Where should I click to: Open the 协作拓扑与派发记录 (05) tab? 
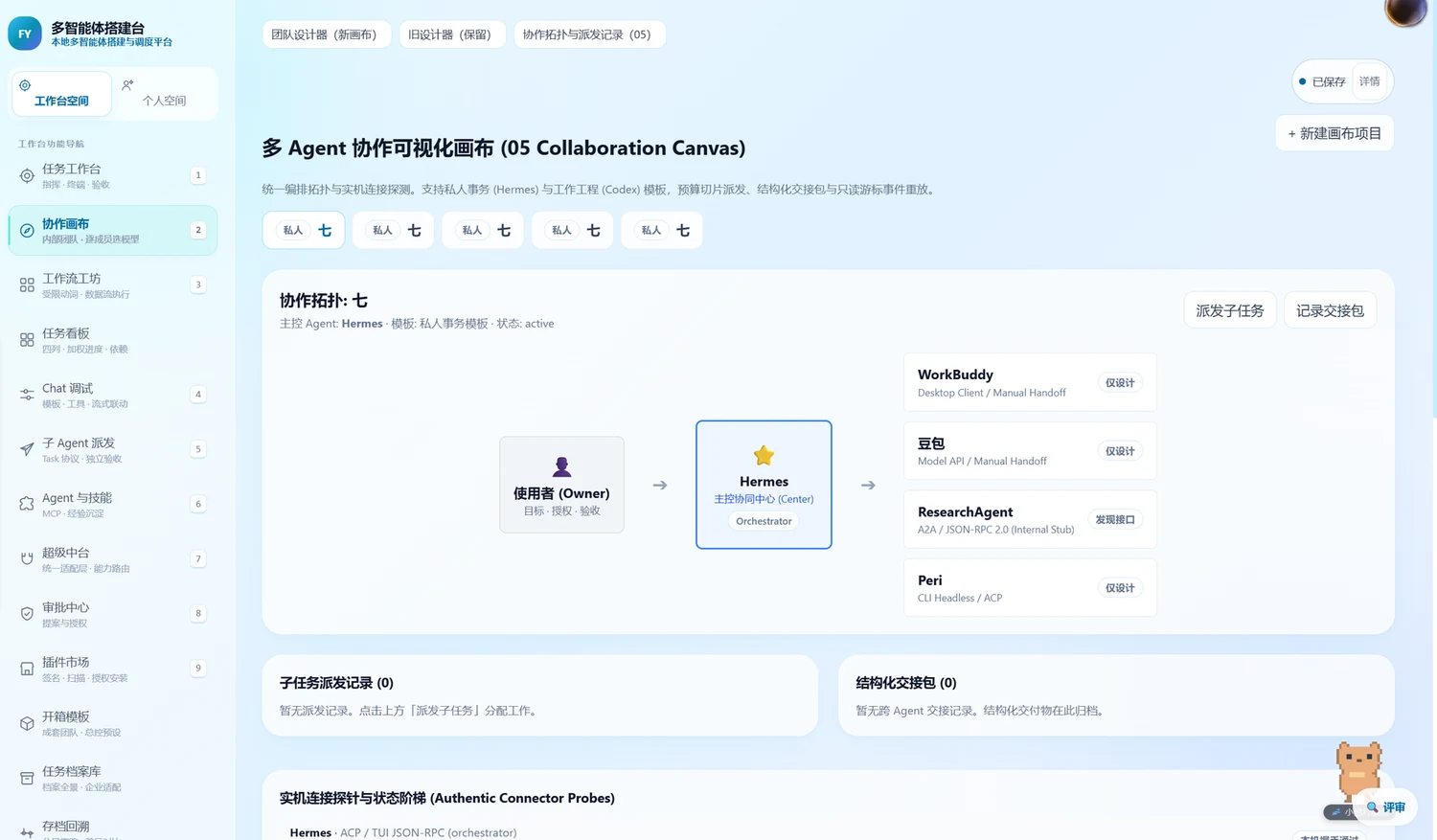pos(589,34)
